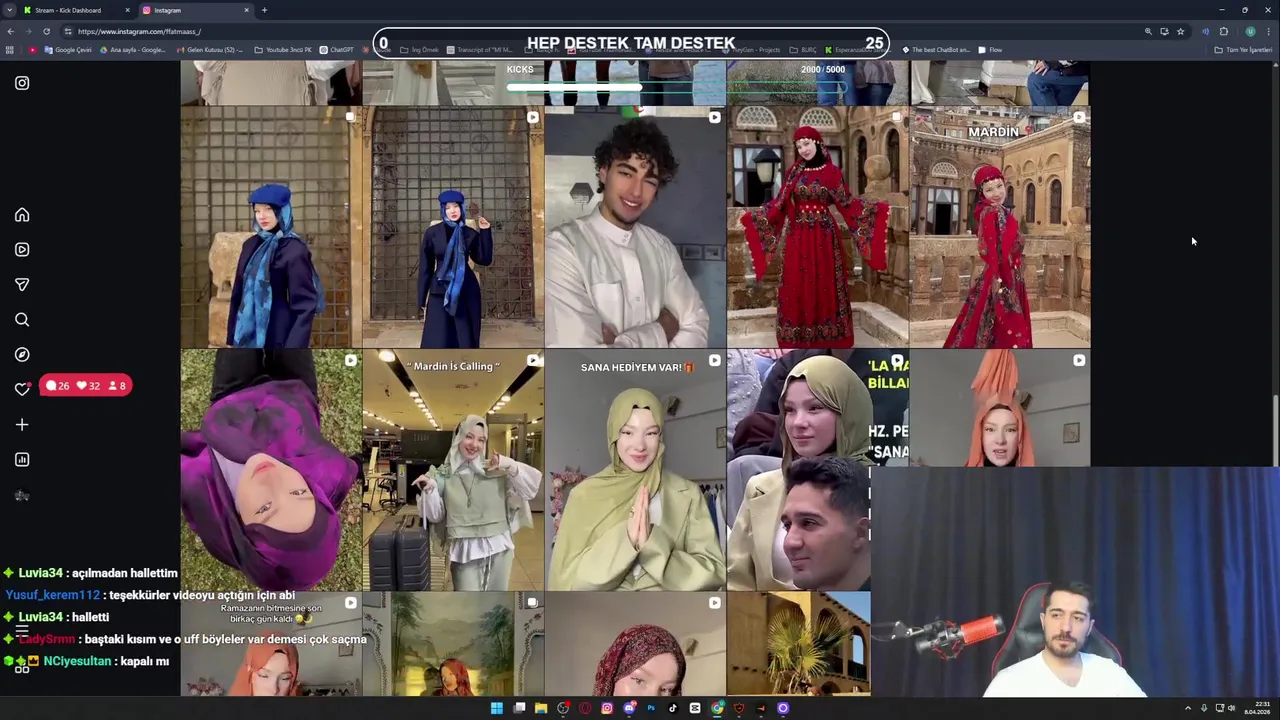
Task: Open the Instagram app in taskbar
Action: click(607, 708)
